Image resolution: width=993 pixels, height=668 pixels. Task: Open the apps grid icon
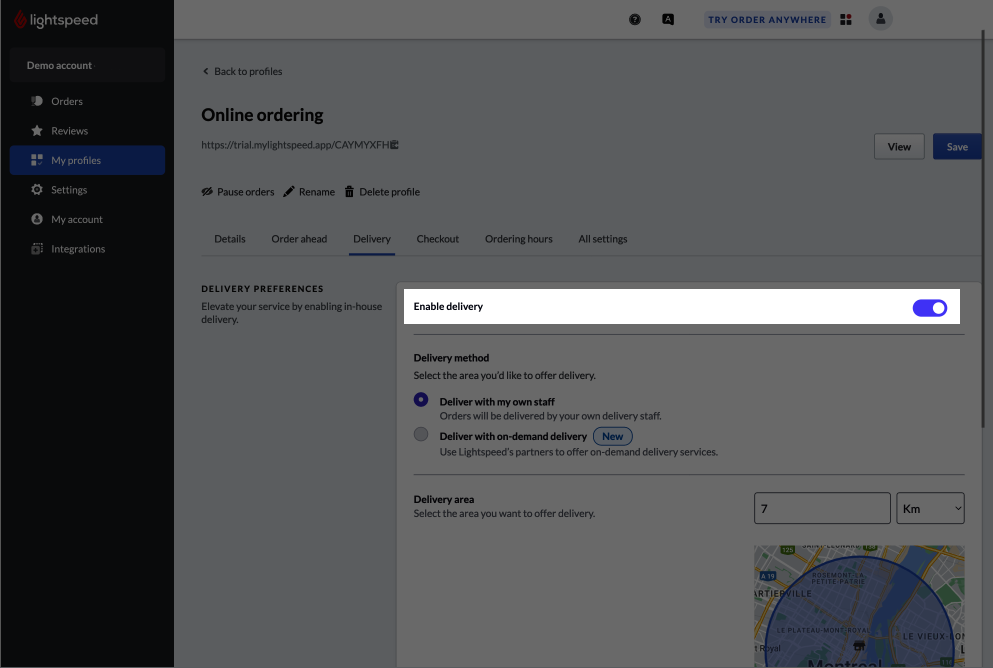pos(845,20)
